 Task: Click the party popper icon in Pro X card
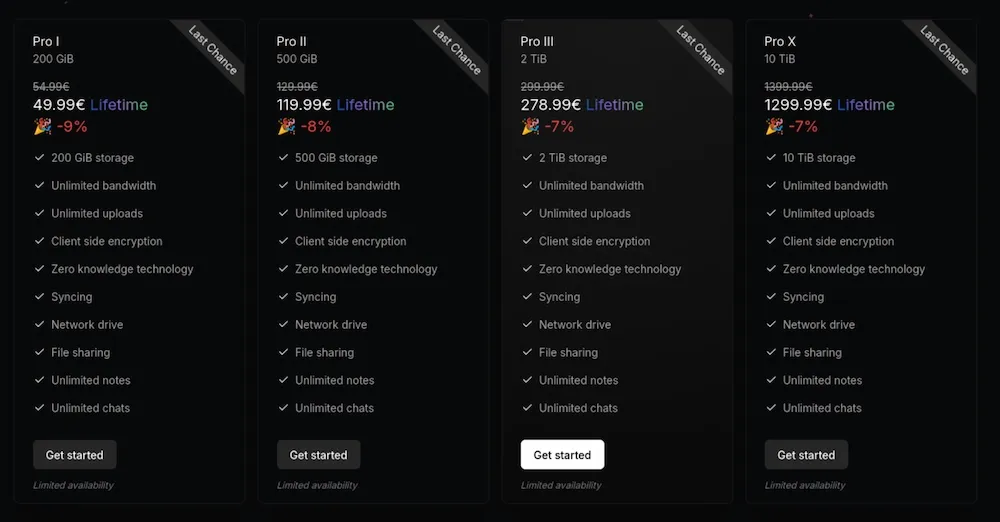point(774,127)
